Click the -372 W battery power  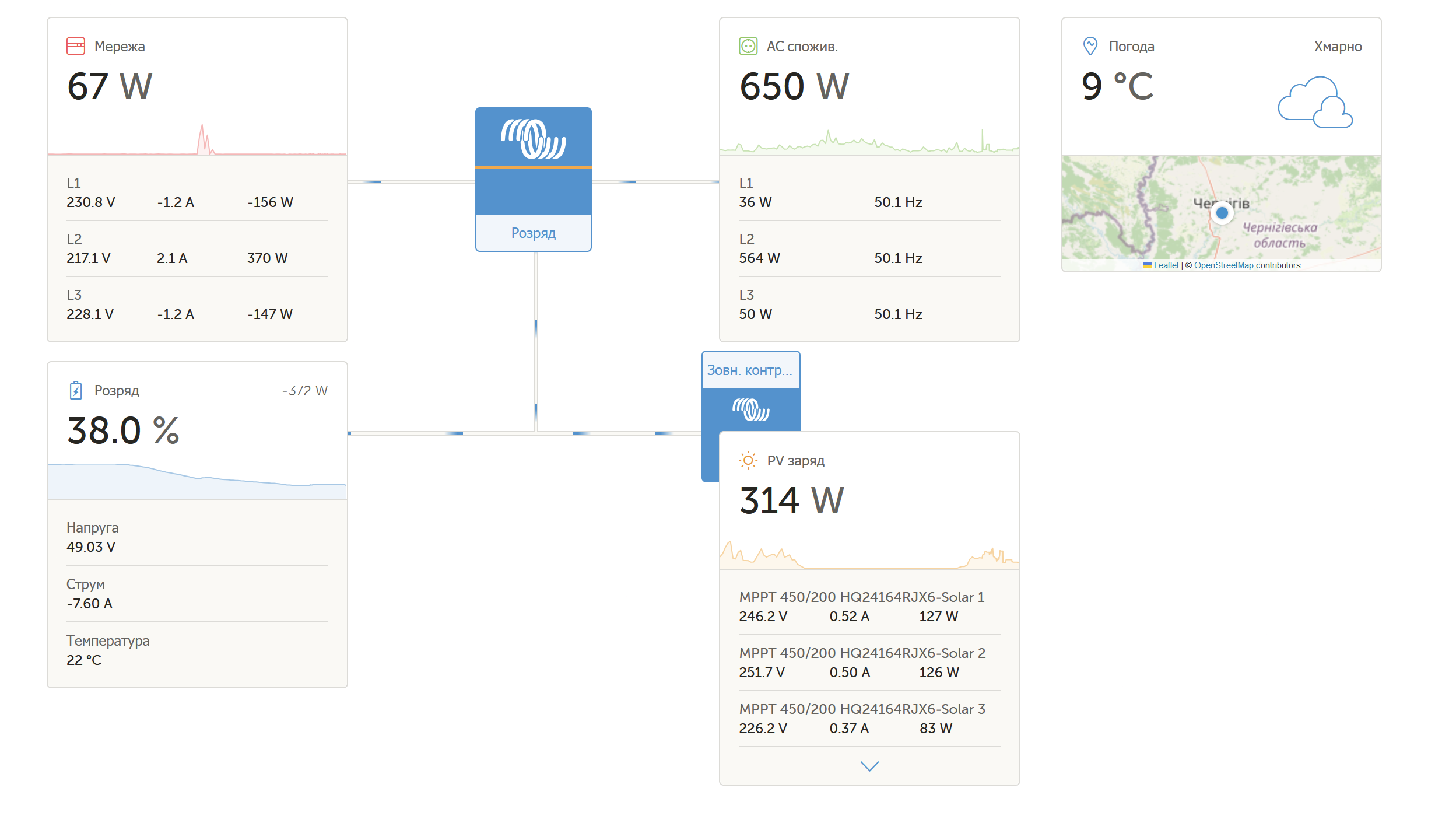coord(304,391)
